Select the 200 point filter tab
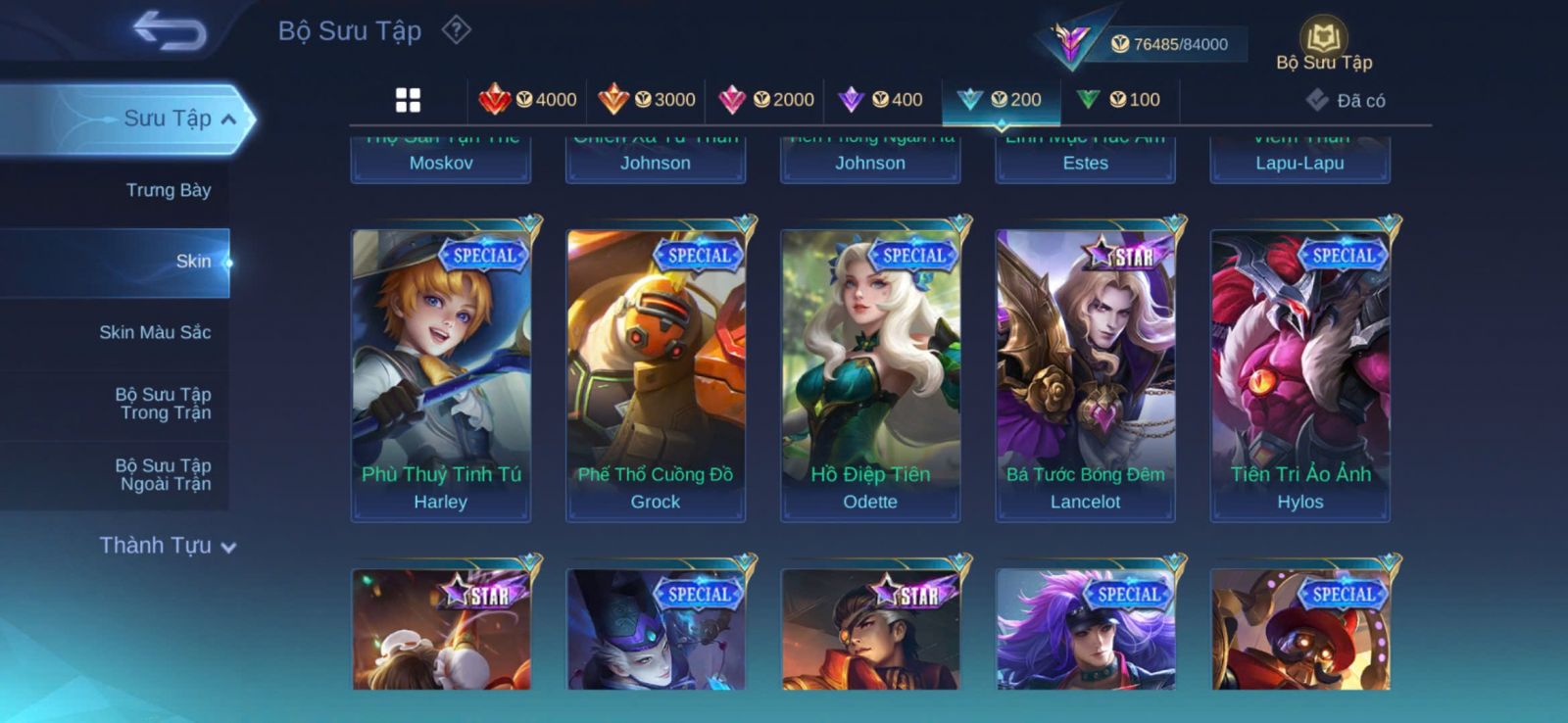Viewport: 1568px width, 723px height. tap(1001, 99)
